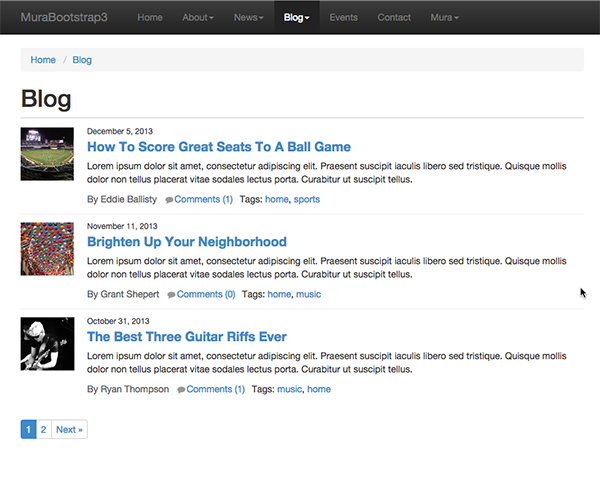Select the sports tag link
Image resolution: width=600 pixels, height=482 pixels.
click(307, 199)
